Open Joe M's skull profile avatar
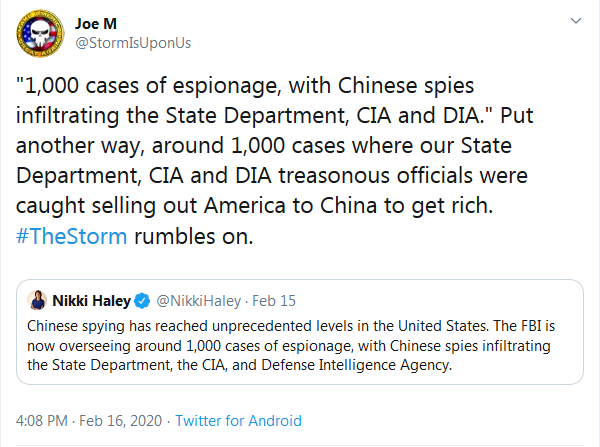The image size is (600, 447). click(x=38, y=38)
